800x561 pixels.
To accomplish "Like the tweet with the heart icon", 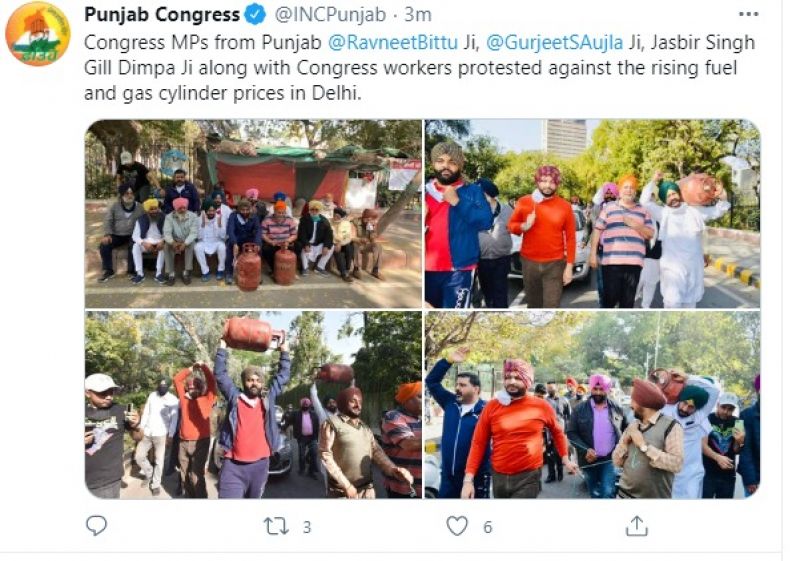I will (457, 526).
